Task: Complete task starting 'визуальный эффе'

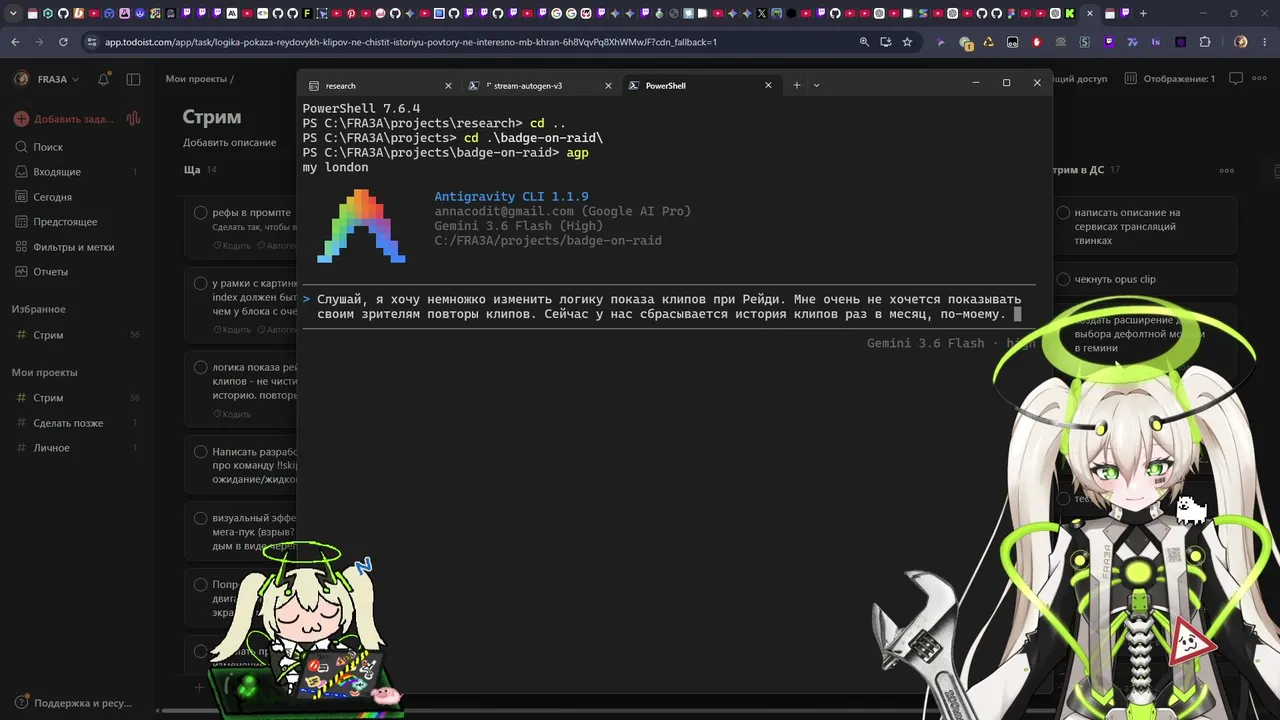Action: (200, 519)
